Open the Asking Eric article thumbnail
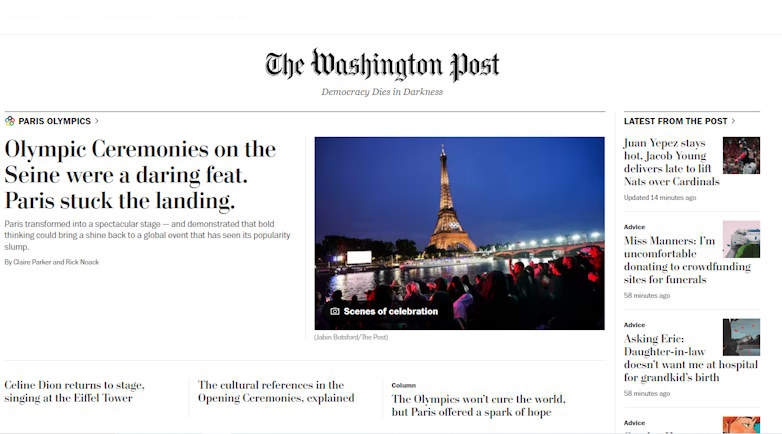 tap(741, 337)
